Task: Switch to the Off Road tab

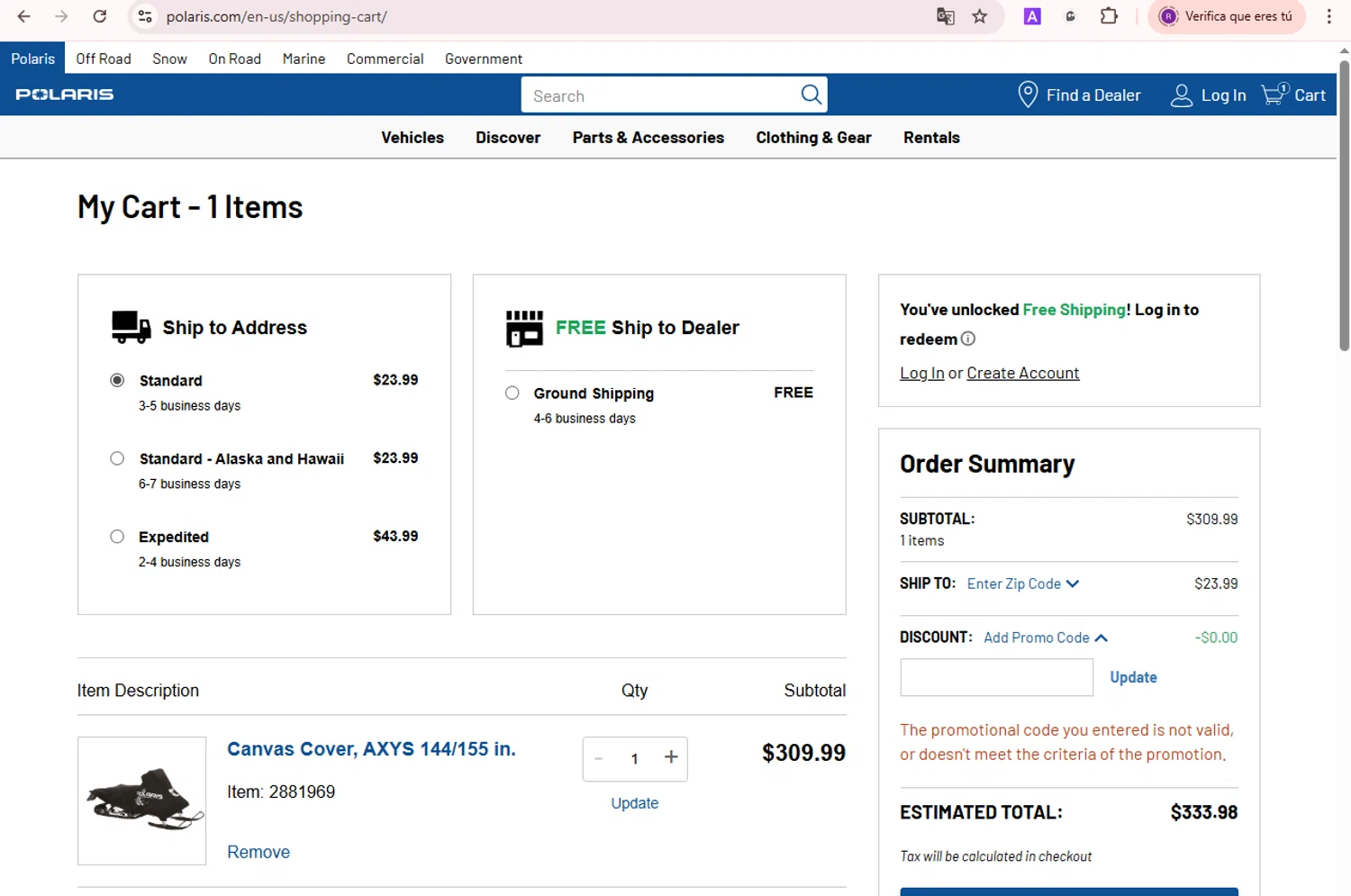Action: (x=104, y=59)
